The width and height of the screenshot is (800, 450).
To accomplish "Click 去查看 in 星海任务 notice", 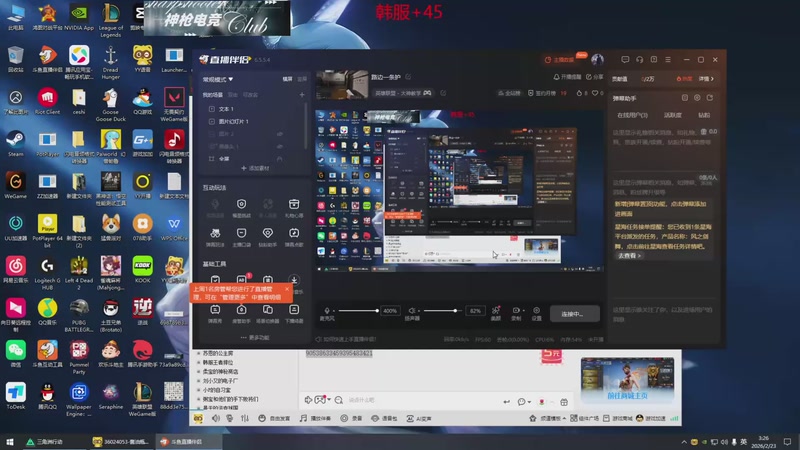I will [629, 255].
